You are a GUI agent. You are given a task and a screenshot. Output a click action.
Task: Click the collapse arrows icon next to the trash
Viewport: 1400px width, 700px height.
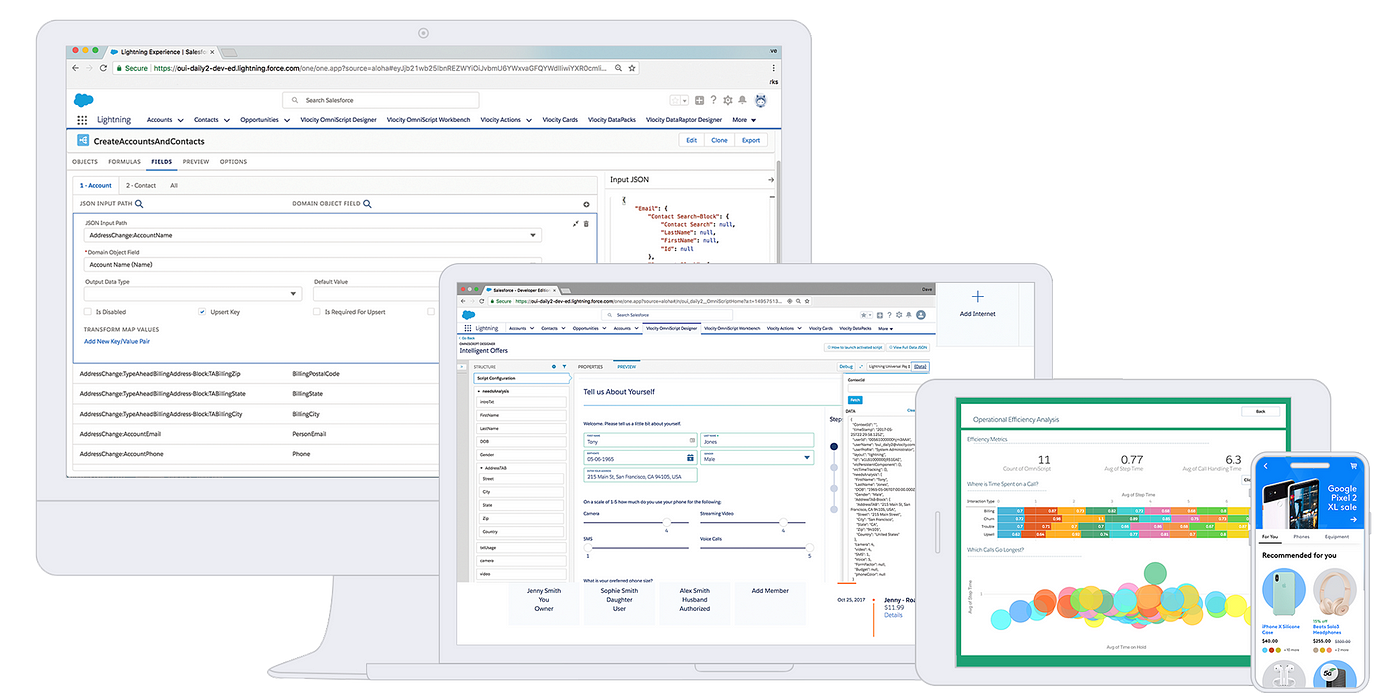coord(576,224)
